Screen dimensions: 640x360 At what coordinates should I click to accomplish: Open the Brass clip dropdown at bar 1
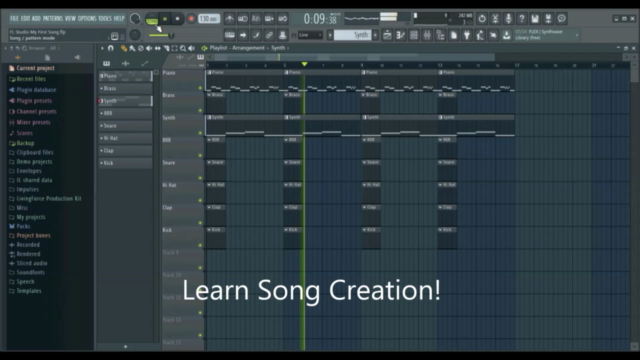click(x=209, y=95)
